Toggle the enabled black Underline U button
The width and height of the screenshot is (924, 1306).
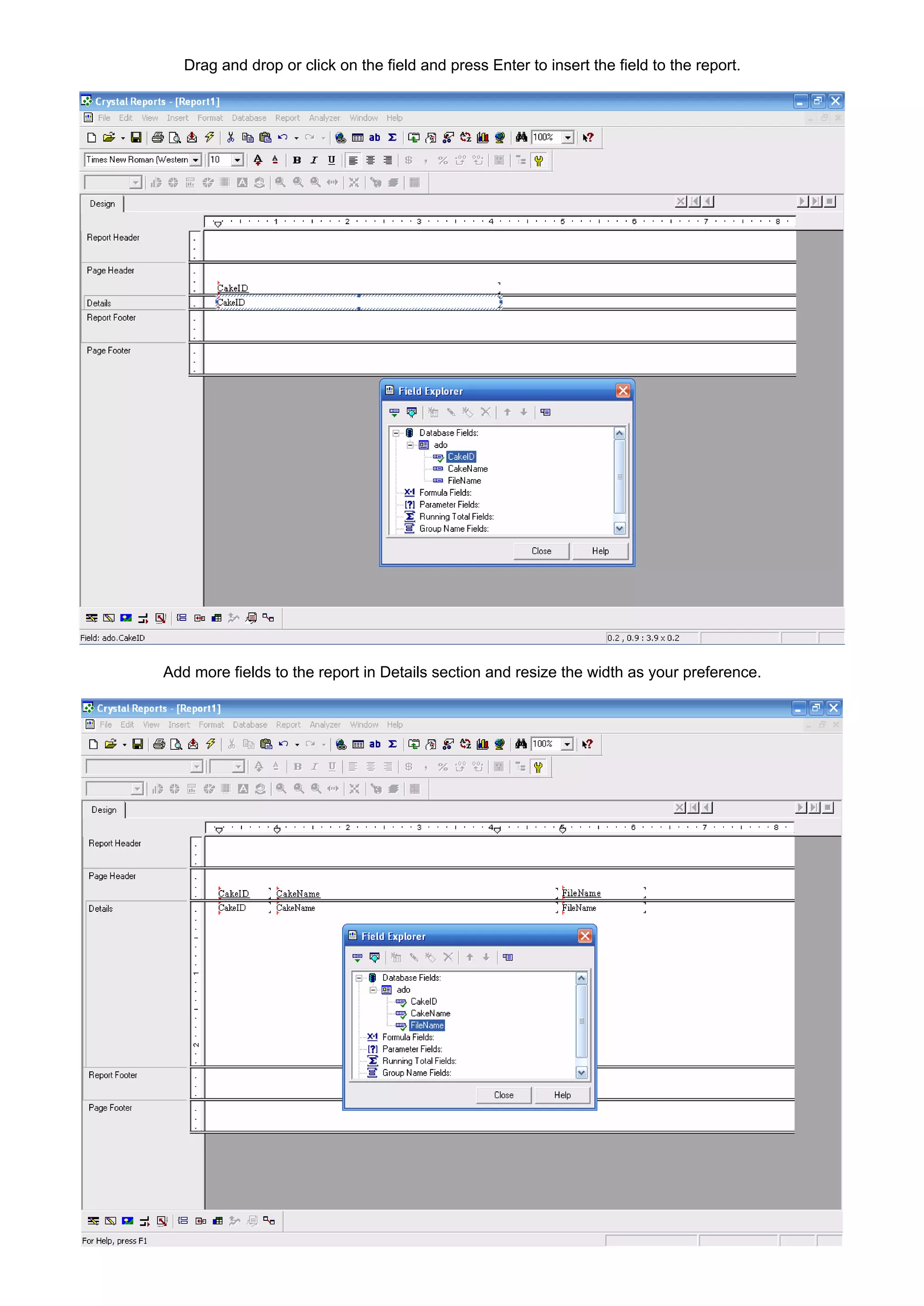click(x=331, y=161)
